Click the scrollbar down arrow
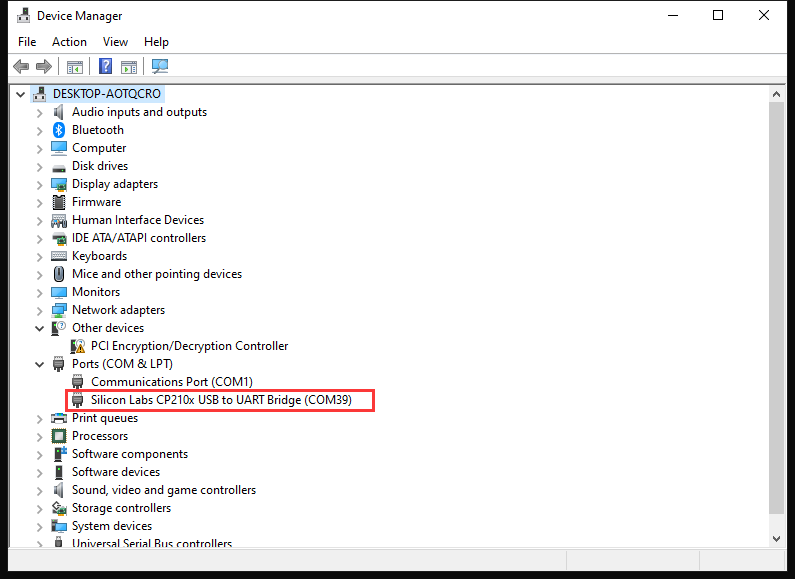The image size is (795, 579). click(x=776, y=538)
